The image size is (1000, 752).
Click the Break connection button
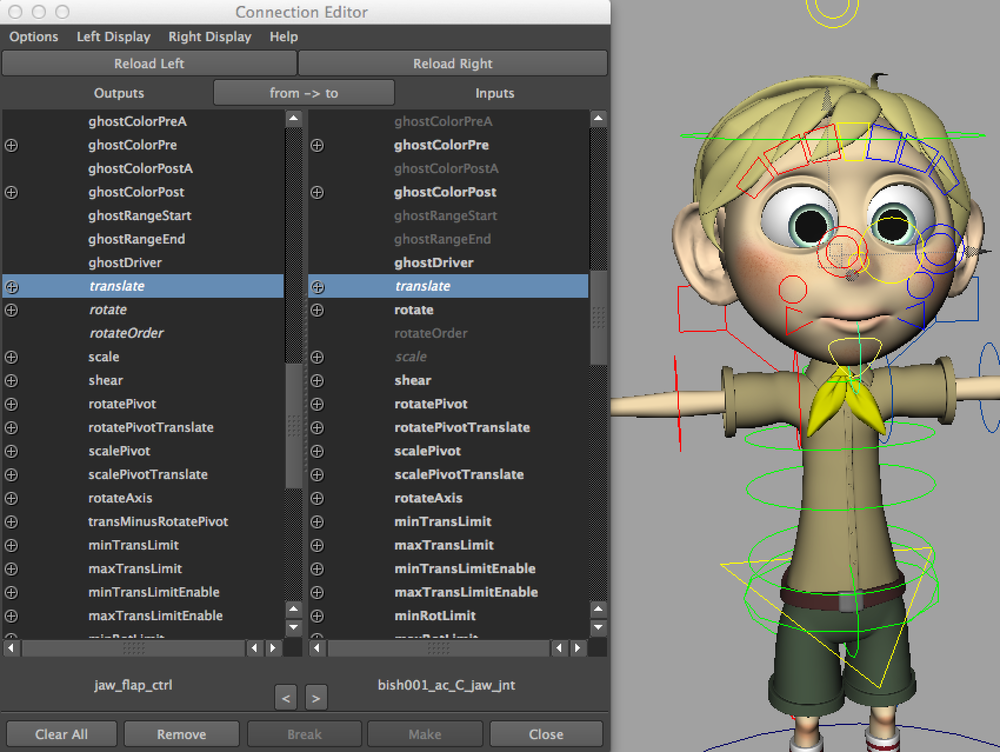304,734
